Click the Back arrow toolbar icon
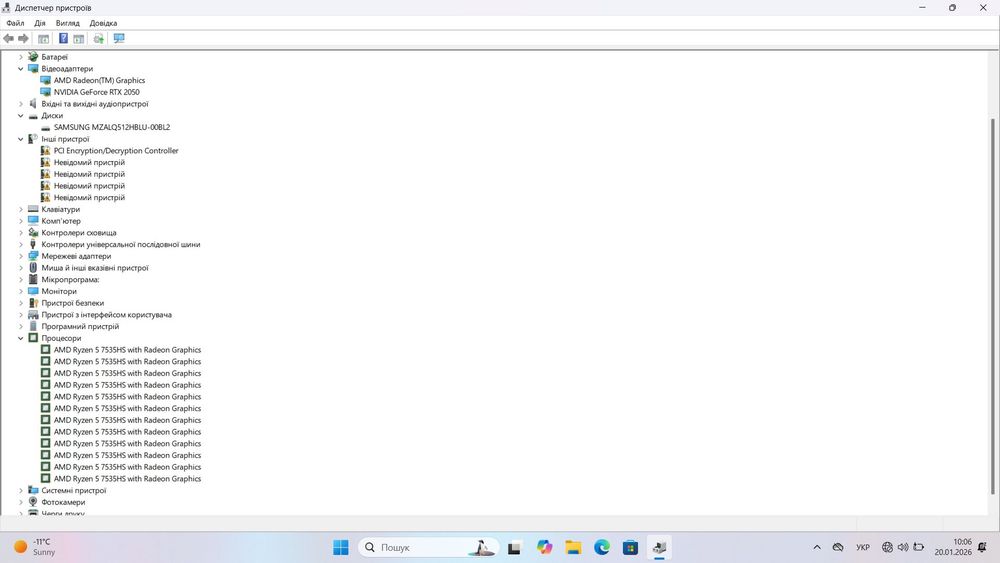 point(8,39)
